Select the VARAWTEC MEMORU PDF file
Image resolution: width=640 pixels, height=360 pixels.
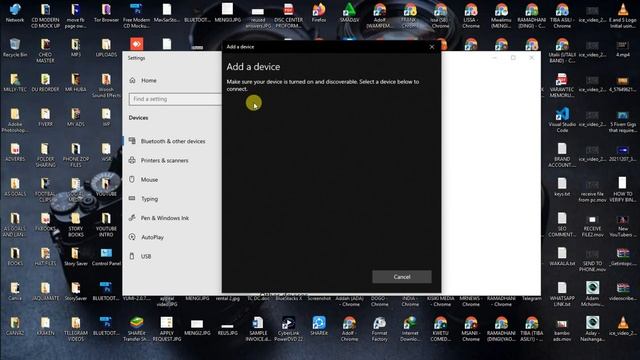click(562, 85)
